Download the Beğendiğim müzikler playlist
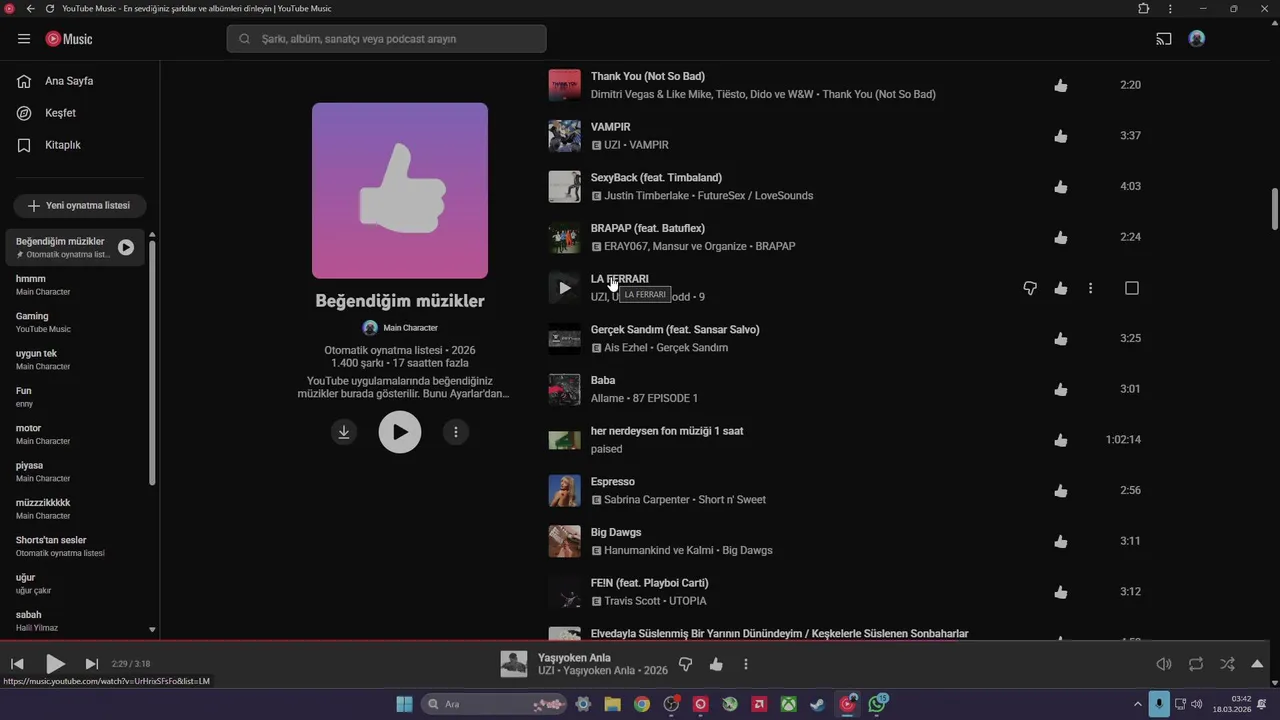This screenshot has height=720, width=1280. 344,432
